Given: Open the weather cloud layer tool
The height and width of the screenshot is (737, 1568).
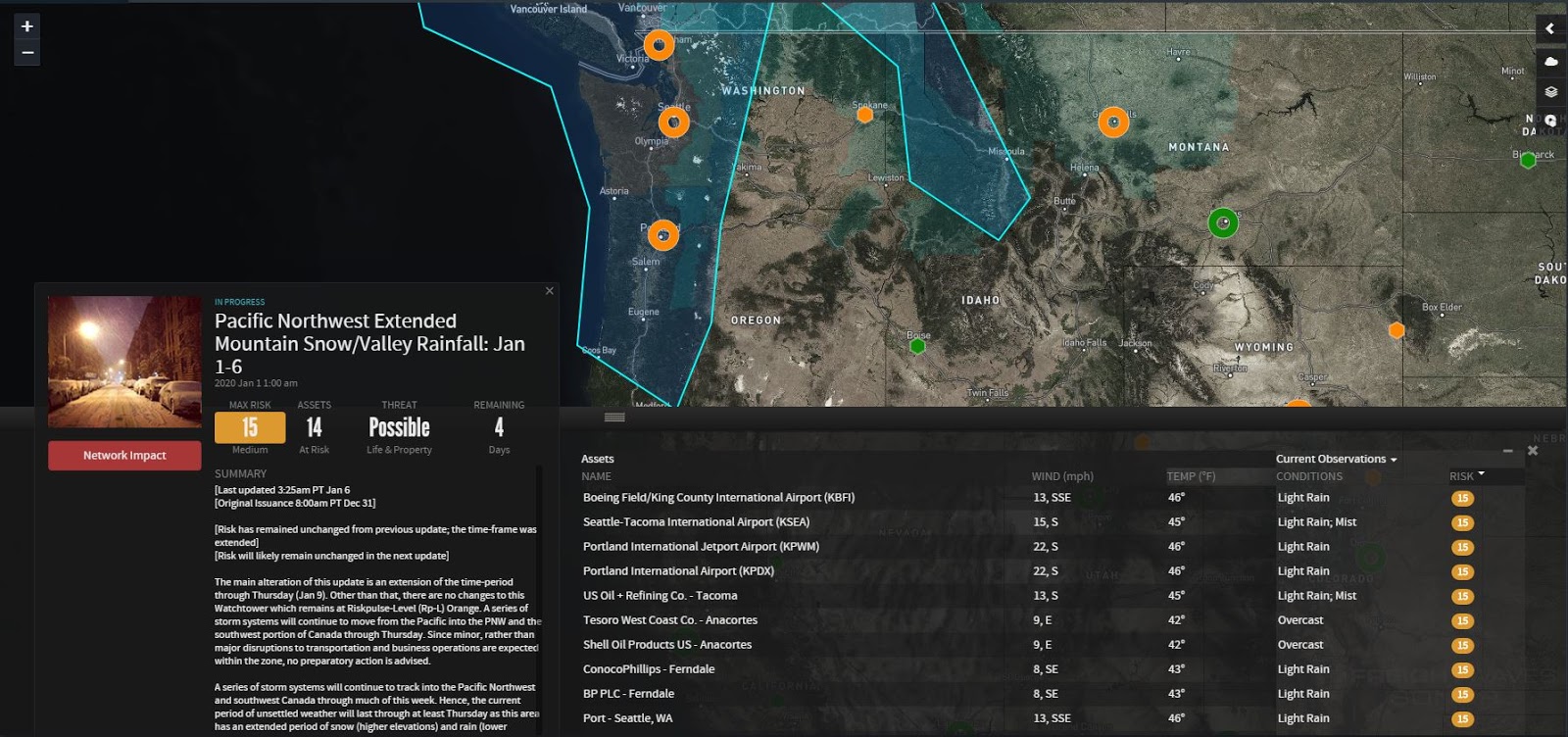Looking at the screenshot, I should coord(1550,61).
